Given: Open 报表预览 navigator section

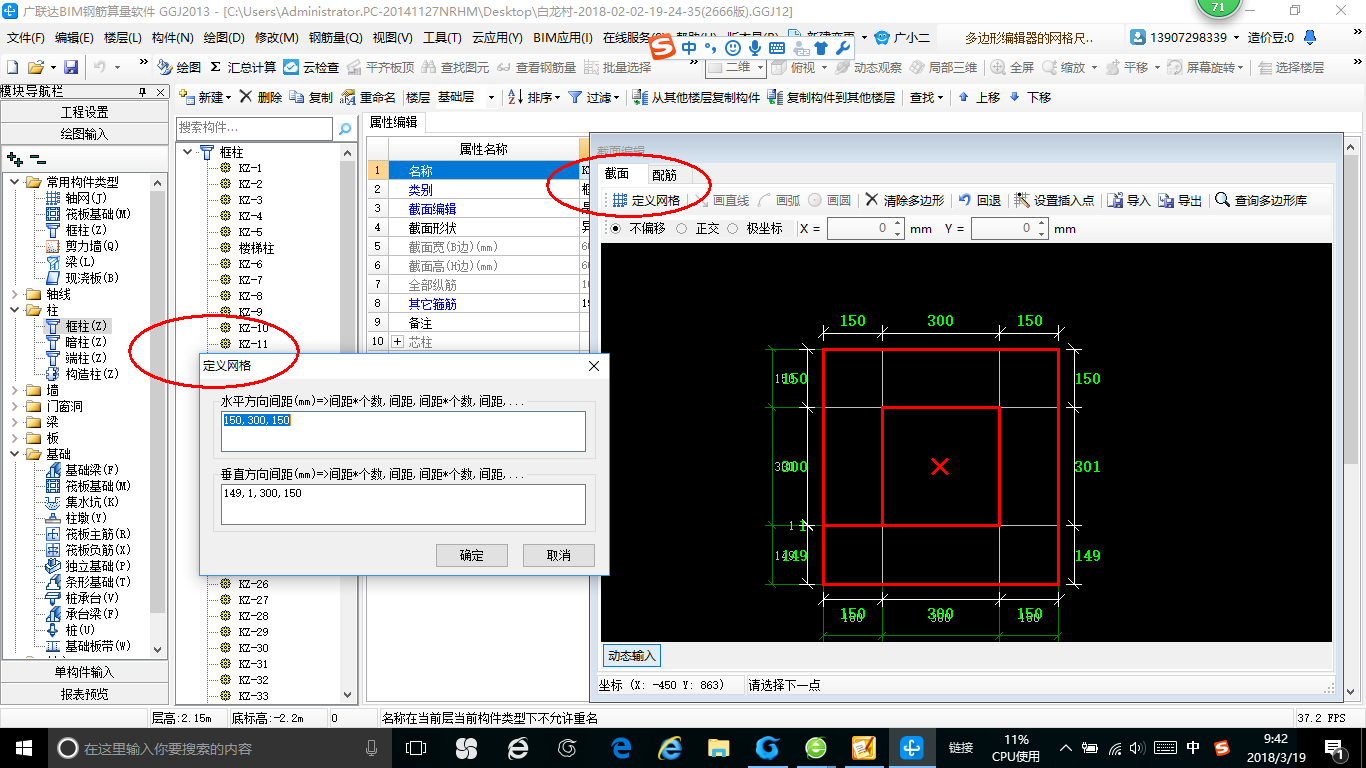Looking at the screenshot, I should 85,693.
